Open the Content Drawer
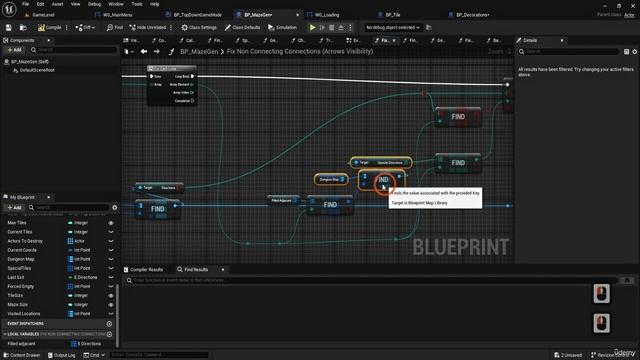Image resolution: width=640 pixels, height=360 pixels. [22, 355]
